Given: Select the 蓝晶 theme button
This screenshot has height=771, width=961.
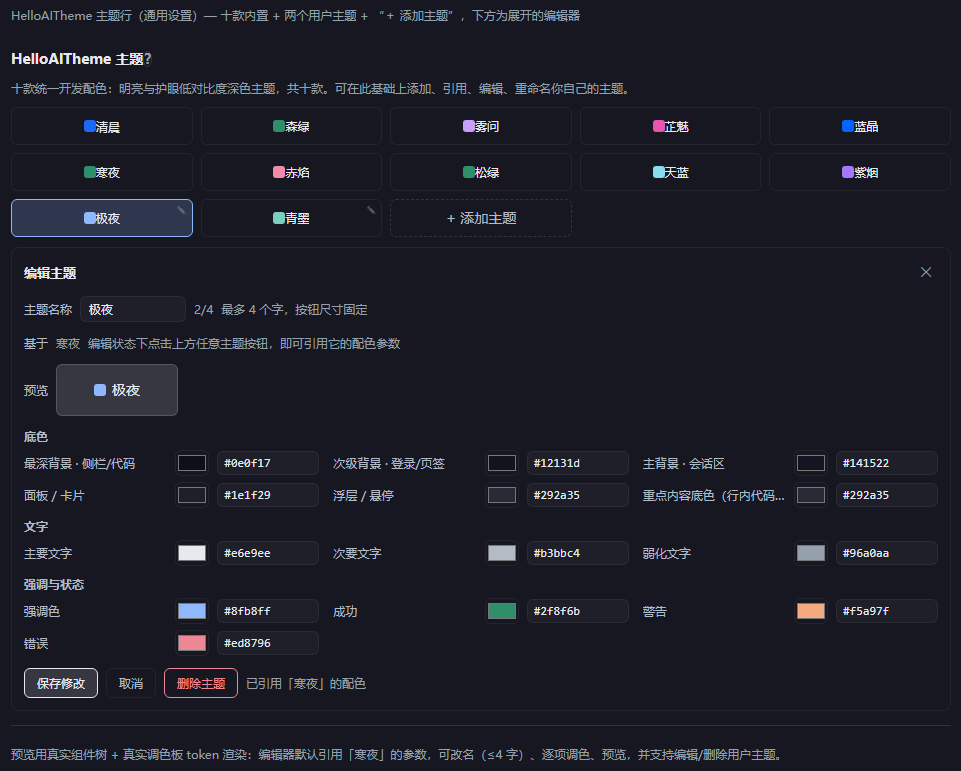Looking at the screenshot, I should click(x=860, y=126).
